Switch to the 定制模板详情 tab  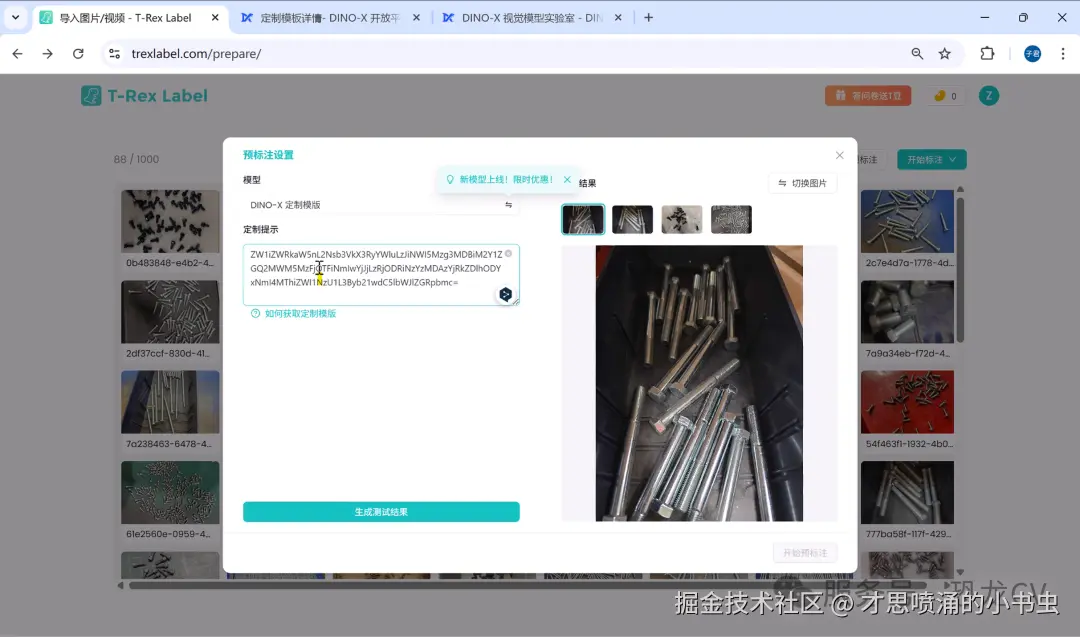320,17
